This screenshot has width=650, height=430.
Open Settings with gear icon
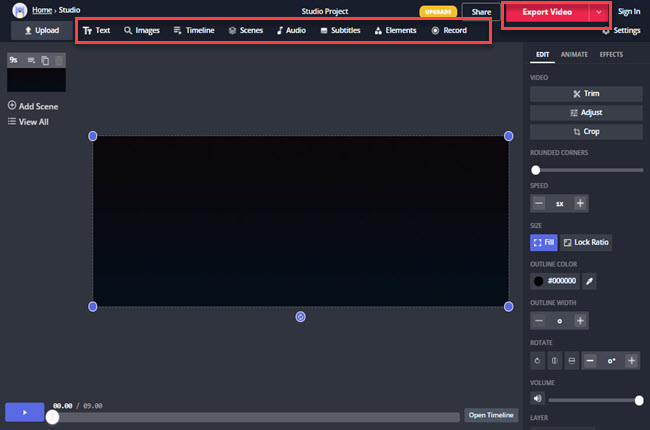coord(621,30)
